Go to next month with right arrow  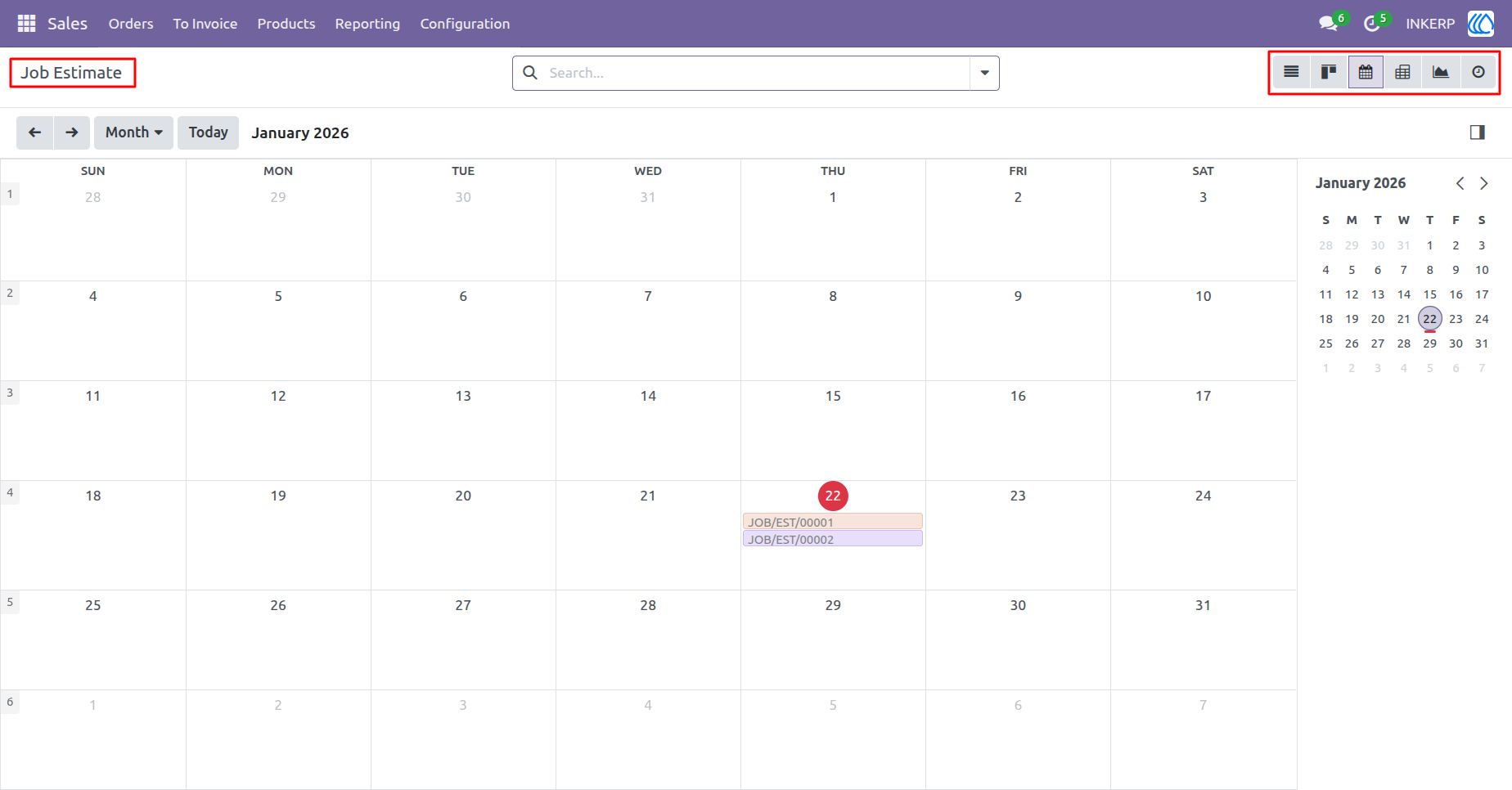(x=72, y=132)
